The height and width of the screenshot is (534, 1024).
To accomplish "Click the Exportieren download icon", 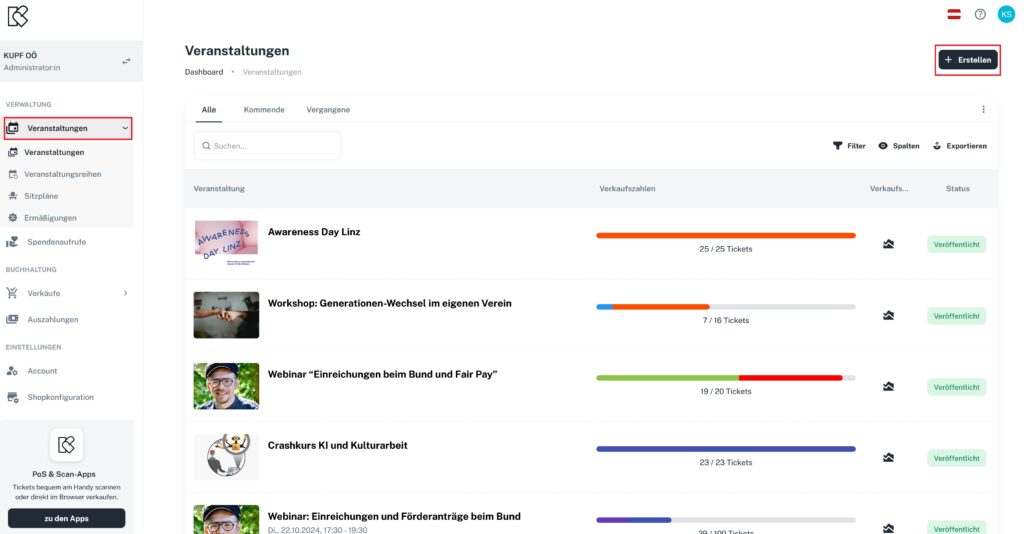I will 937,146.
